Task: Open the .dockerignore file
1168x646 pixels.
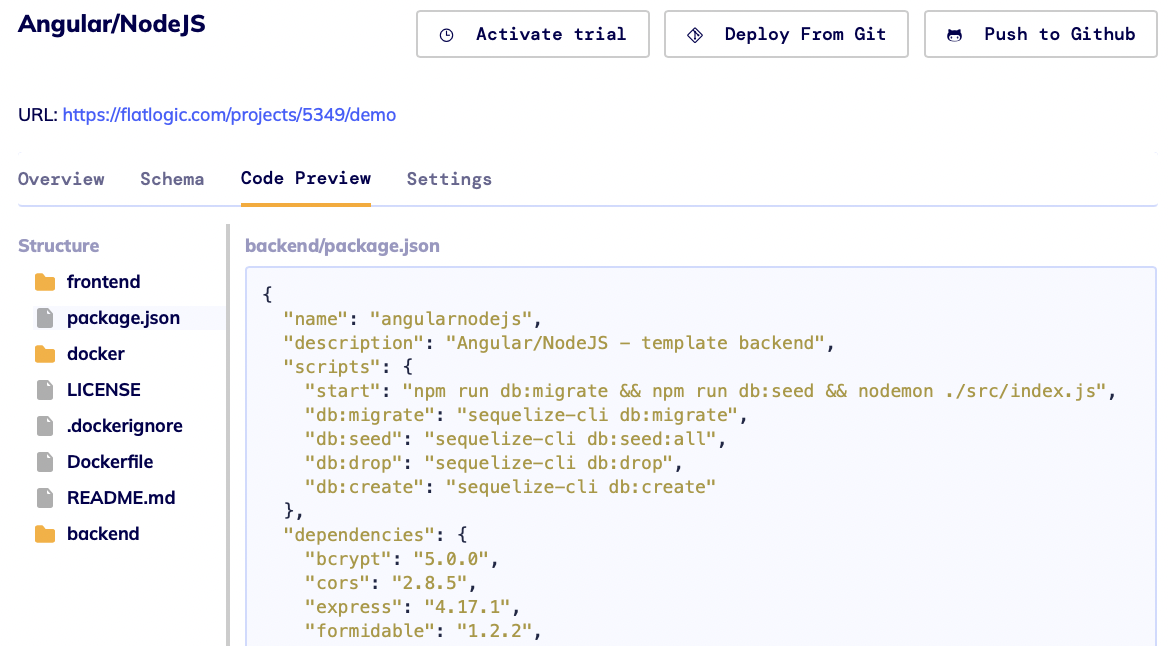Action: 124,425
